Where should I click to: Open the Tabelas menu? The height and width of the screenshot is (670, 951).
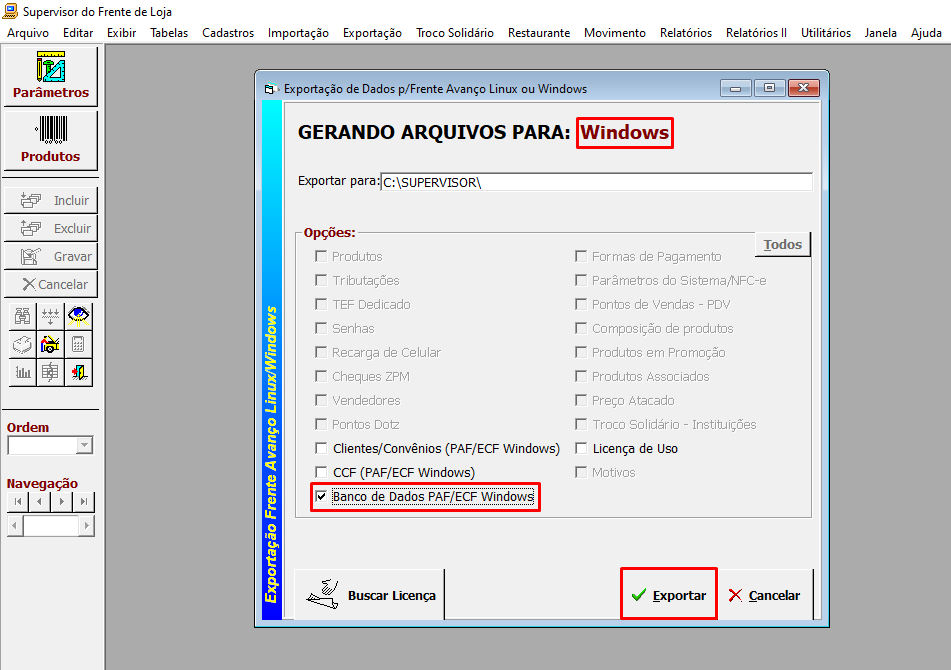point(169,33)
